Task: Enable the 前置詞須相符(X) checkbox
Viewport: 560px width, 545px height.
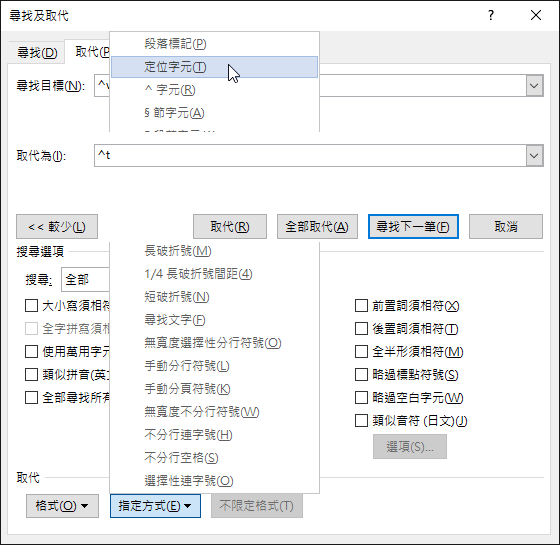Action: pyautogui.click(x=361, y=306)
